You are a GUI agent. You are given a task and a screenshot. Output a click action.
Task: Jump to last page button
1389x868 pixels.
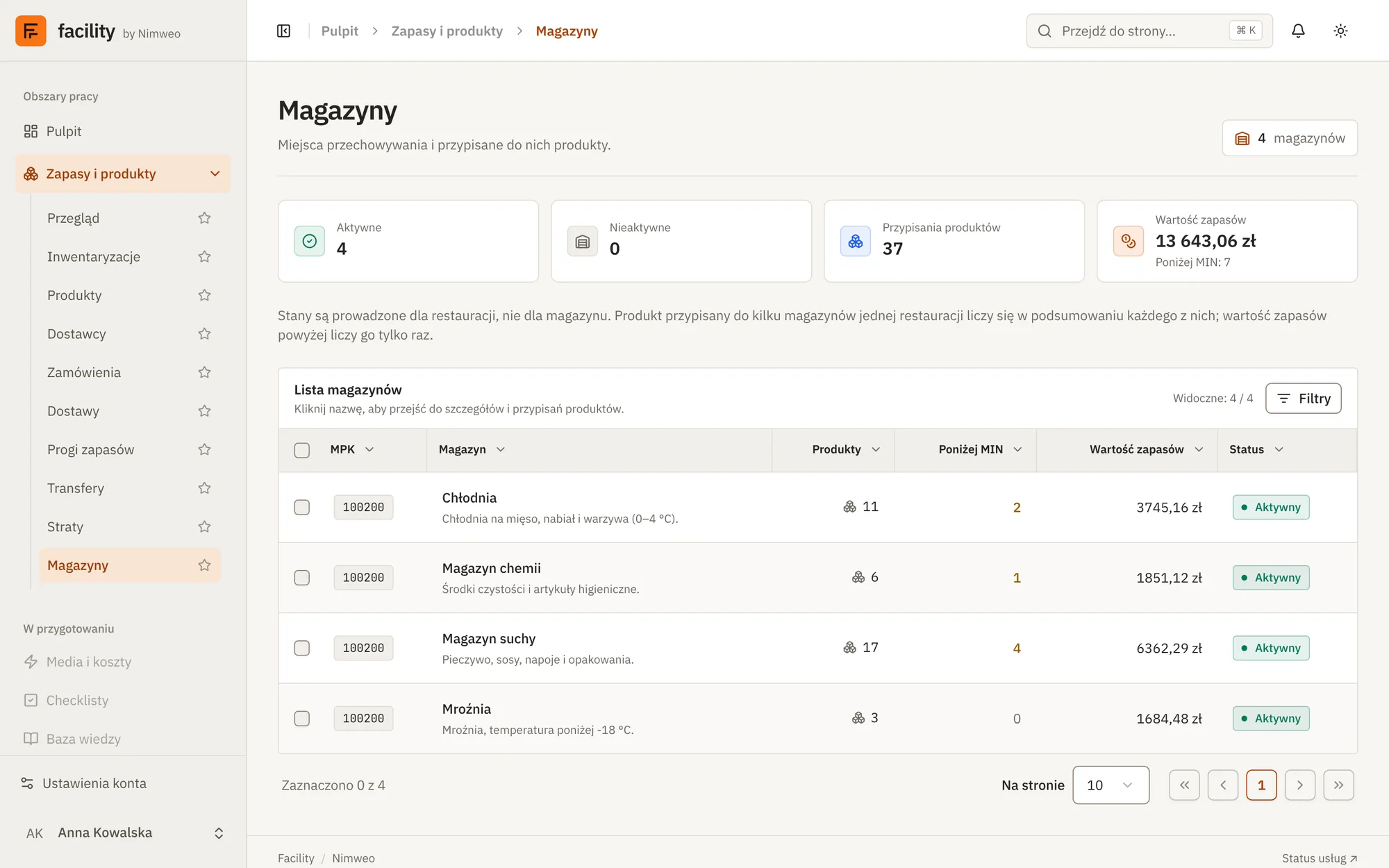pos(1338,785)
